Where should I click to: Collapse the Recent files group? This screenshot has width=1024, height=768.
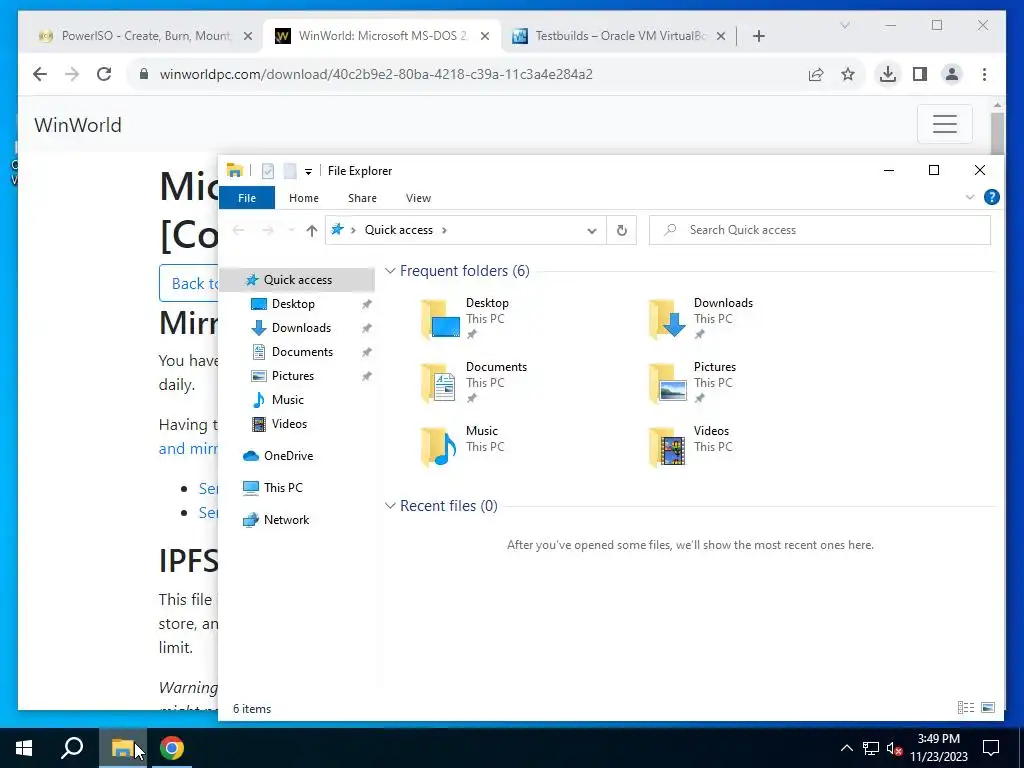pyautogui.click(x=390, y=505)
